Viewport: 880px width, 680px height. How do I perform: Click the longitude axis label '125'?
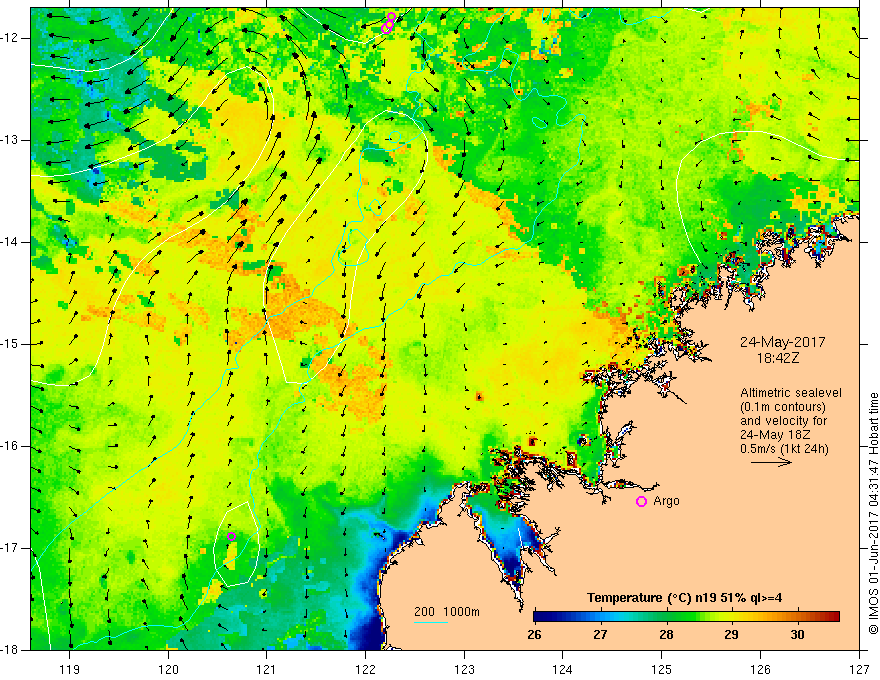pyautogui.click(x=662, y=669)
